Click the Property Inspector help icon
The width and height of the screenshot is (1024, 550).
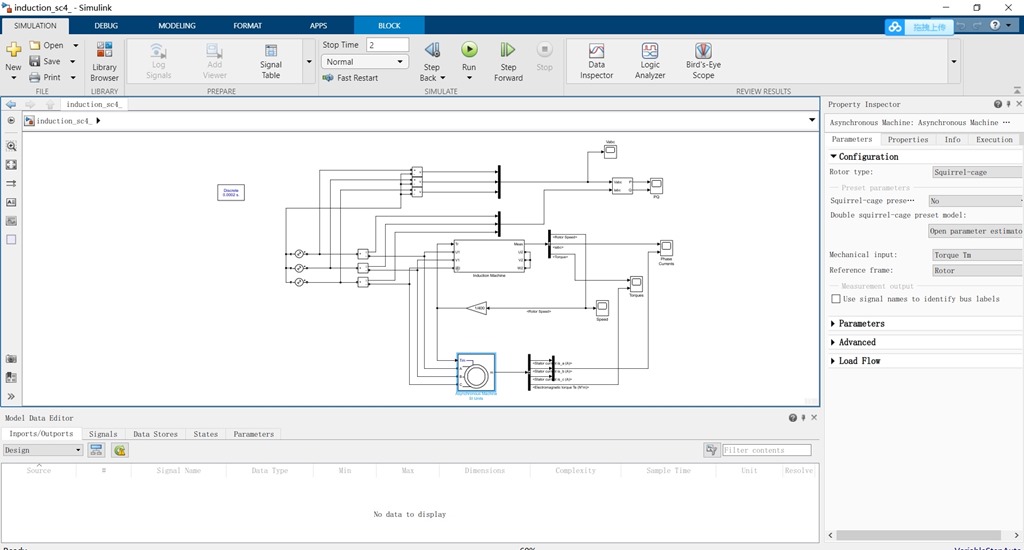click(998, 105)
